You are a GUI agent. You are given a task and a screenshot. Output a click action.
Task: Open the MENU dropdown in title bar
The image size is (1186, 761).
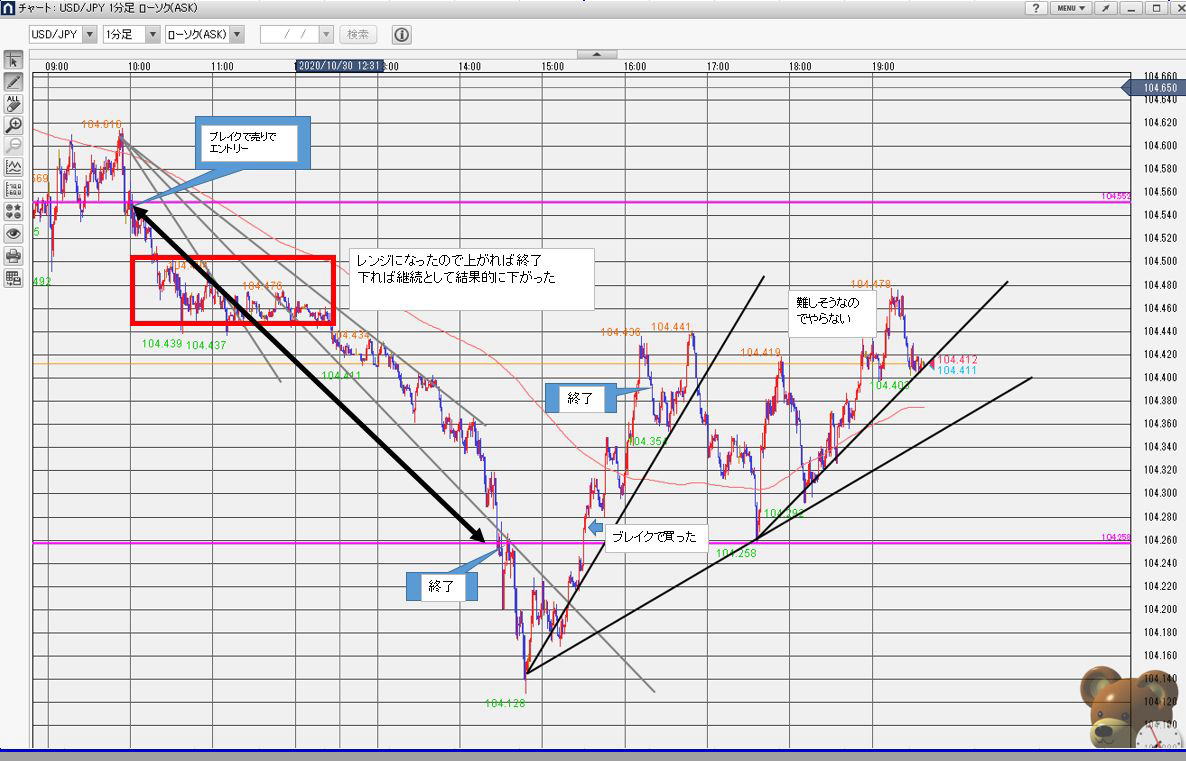(x=1072, y=8)
